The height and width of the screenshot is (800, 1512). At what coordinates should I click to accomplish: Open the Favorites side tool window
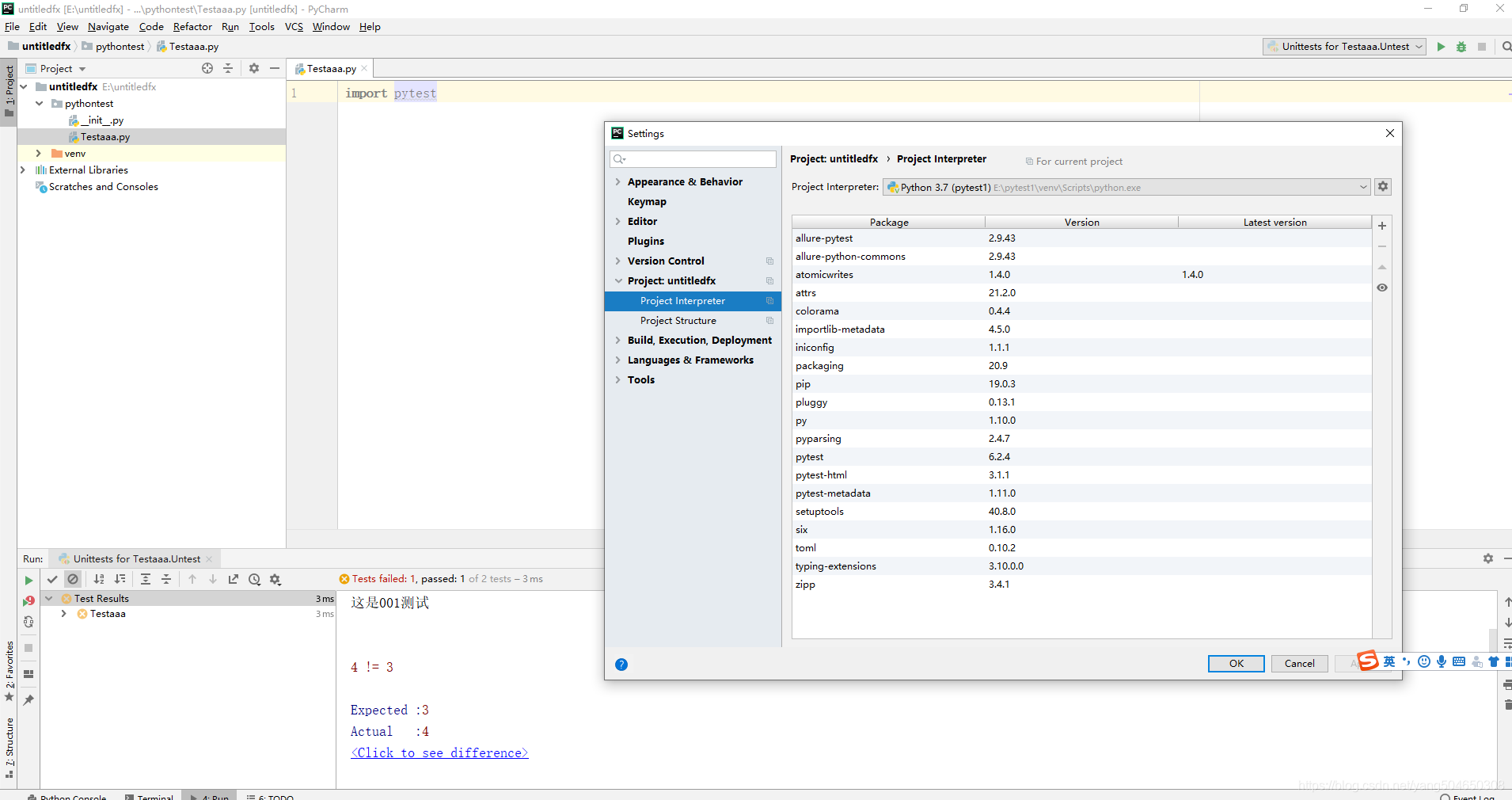9,672
